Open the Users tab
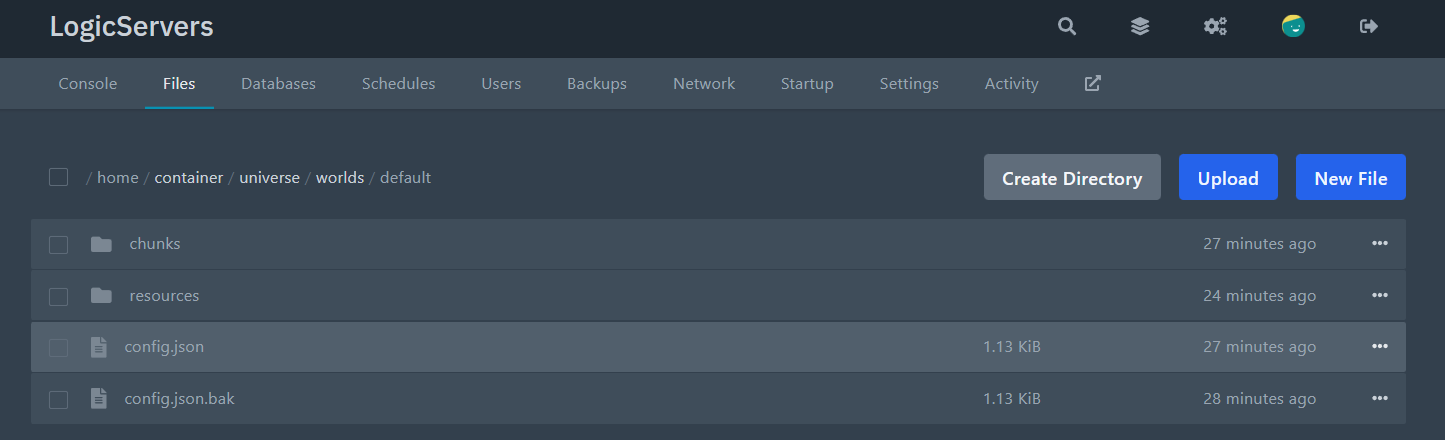Viewport: 1445px width, 440px height. pos(501,84)
